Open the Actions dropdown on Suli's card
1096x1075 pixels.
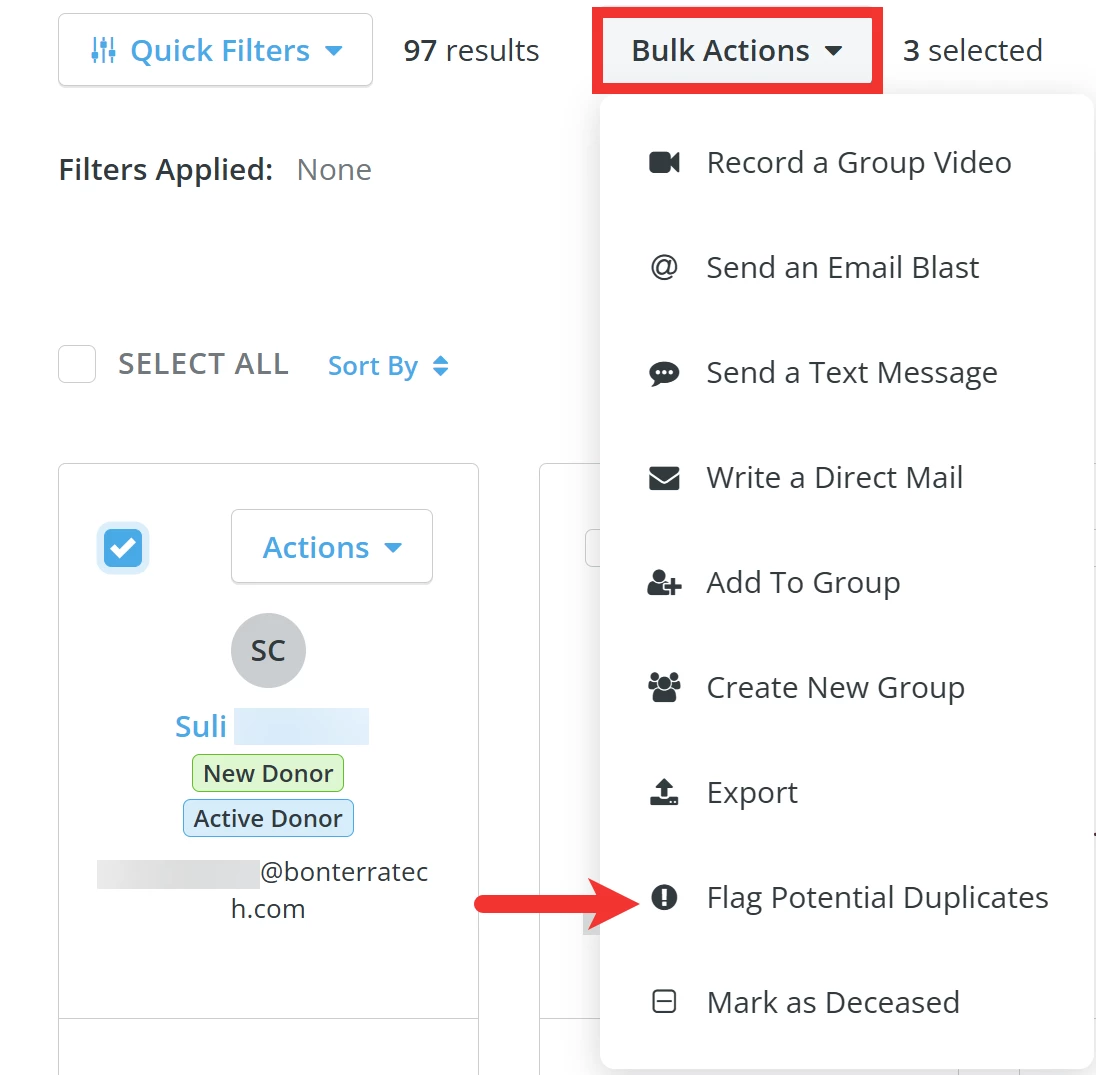pyautogui.click(x=331, y=546)
